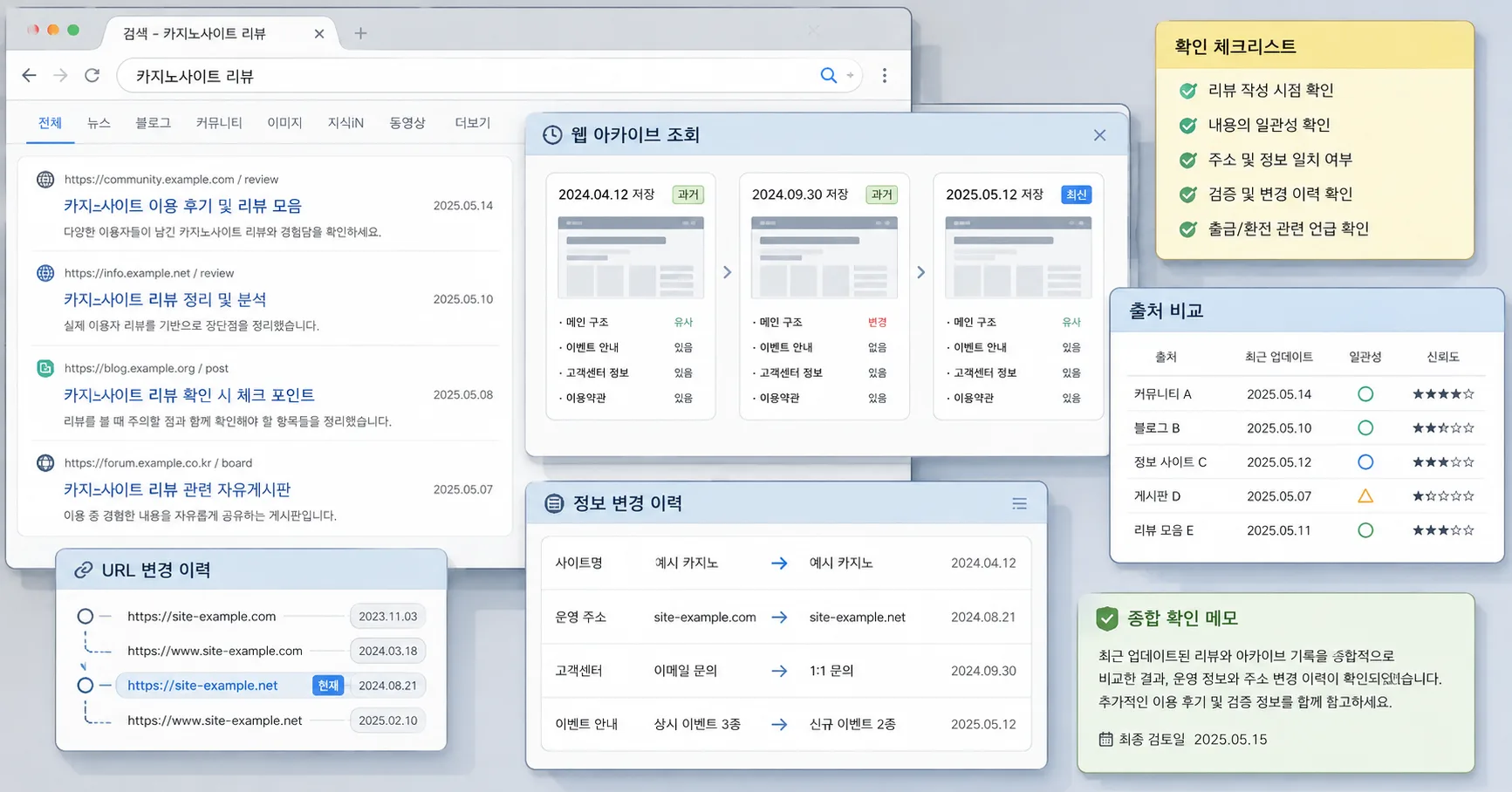Click green icon of blog.example.org result
This screenshot has height=792, width=1512.
45,368
